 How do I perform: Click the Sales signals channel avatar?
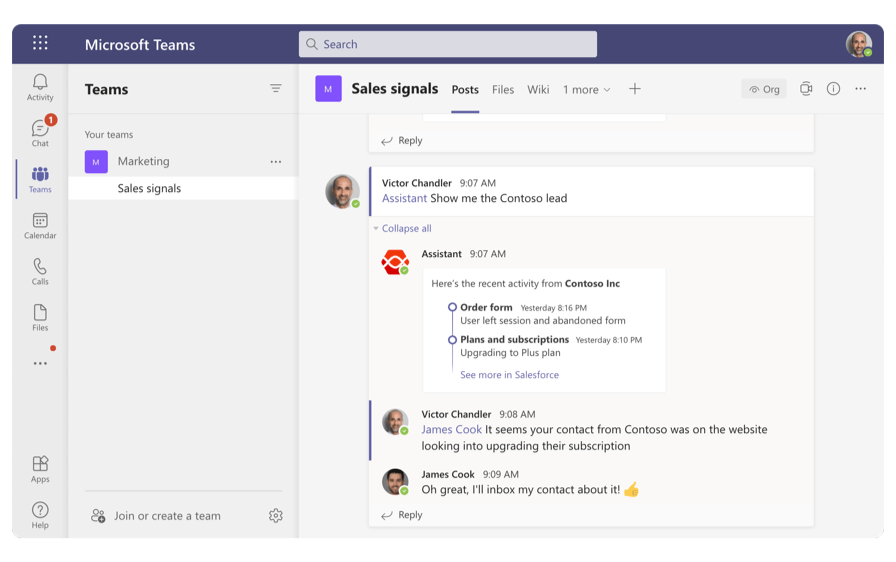(x=329, y=89)
